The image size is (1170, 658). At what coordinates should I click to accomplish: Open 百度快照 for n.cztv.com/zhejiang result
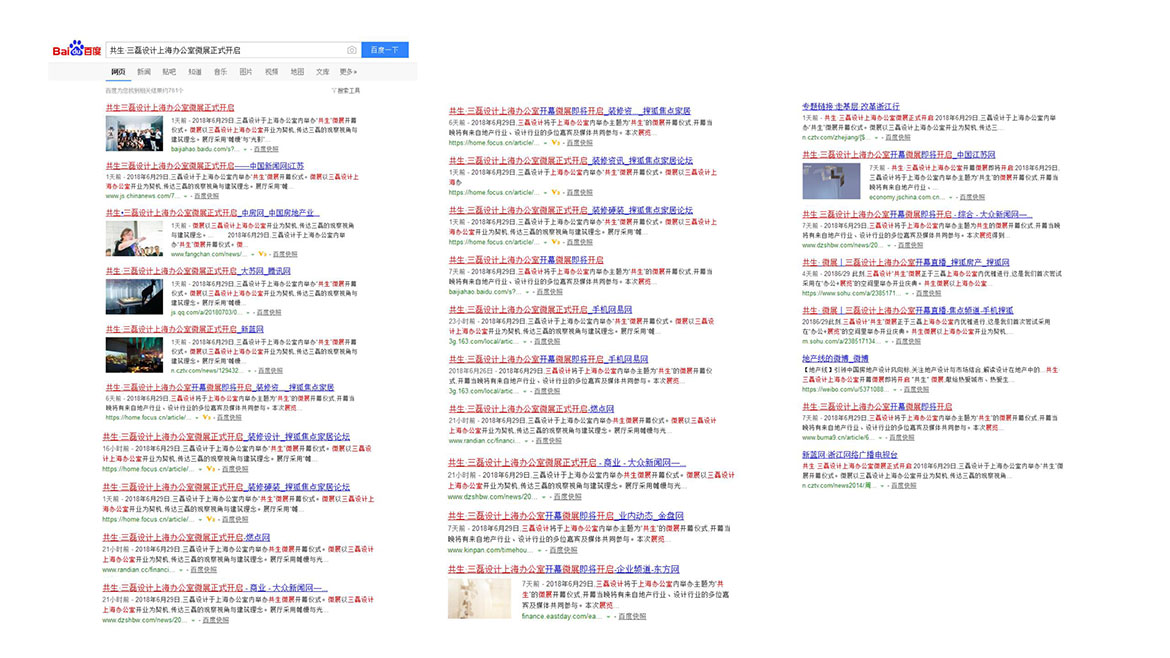coord(898,138)
